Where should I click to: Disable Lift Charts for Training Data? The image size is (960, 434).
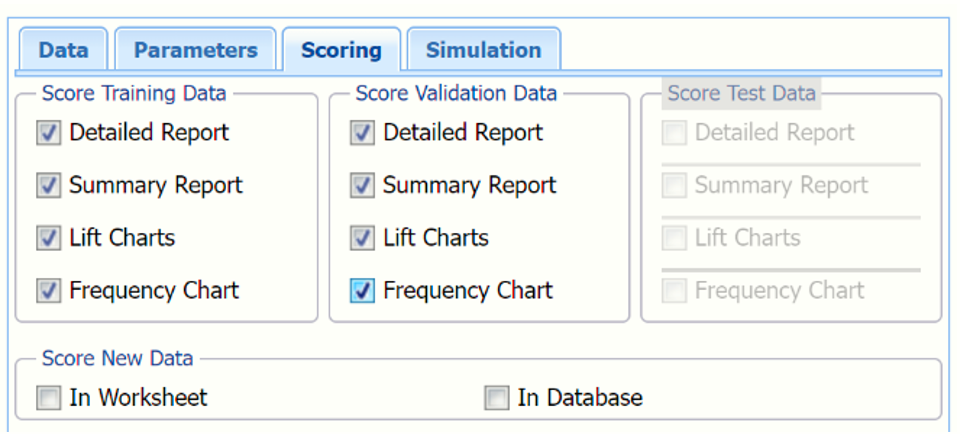pyautogui.click(x=48, y=238)
